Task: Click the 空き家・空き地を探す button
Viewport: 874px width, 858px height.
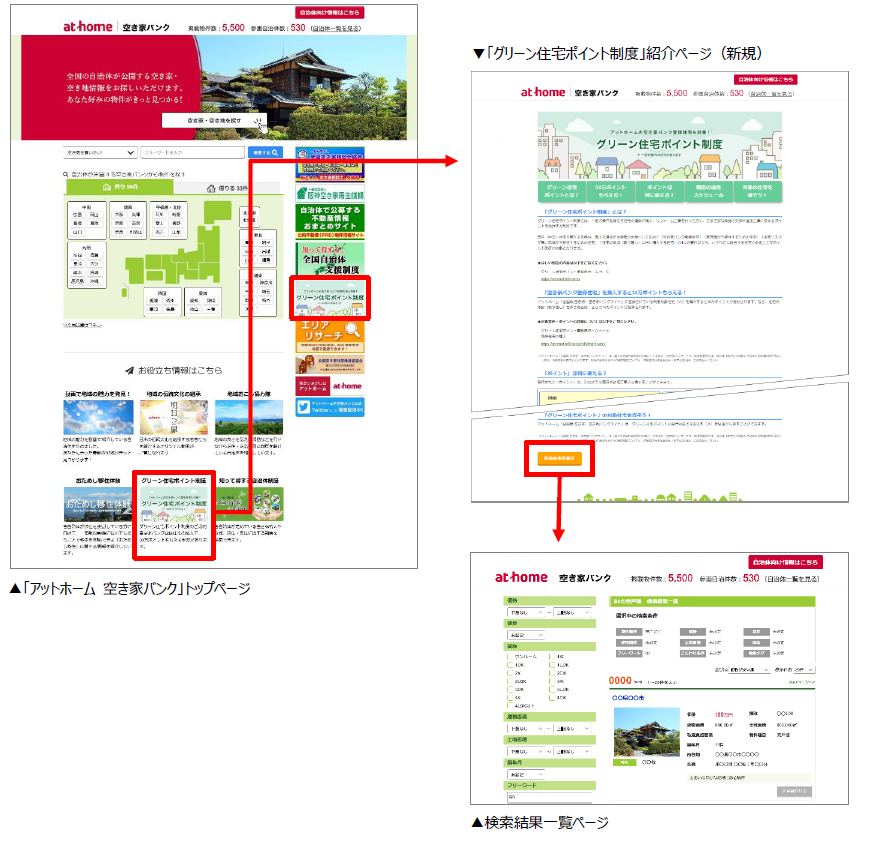Action: pyautogui.click(x=214, y=119)
